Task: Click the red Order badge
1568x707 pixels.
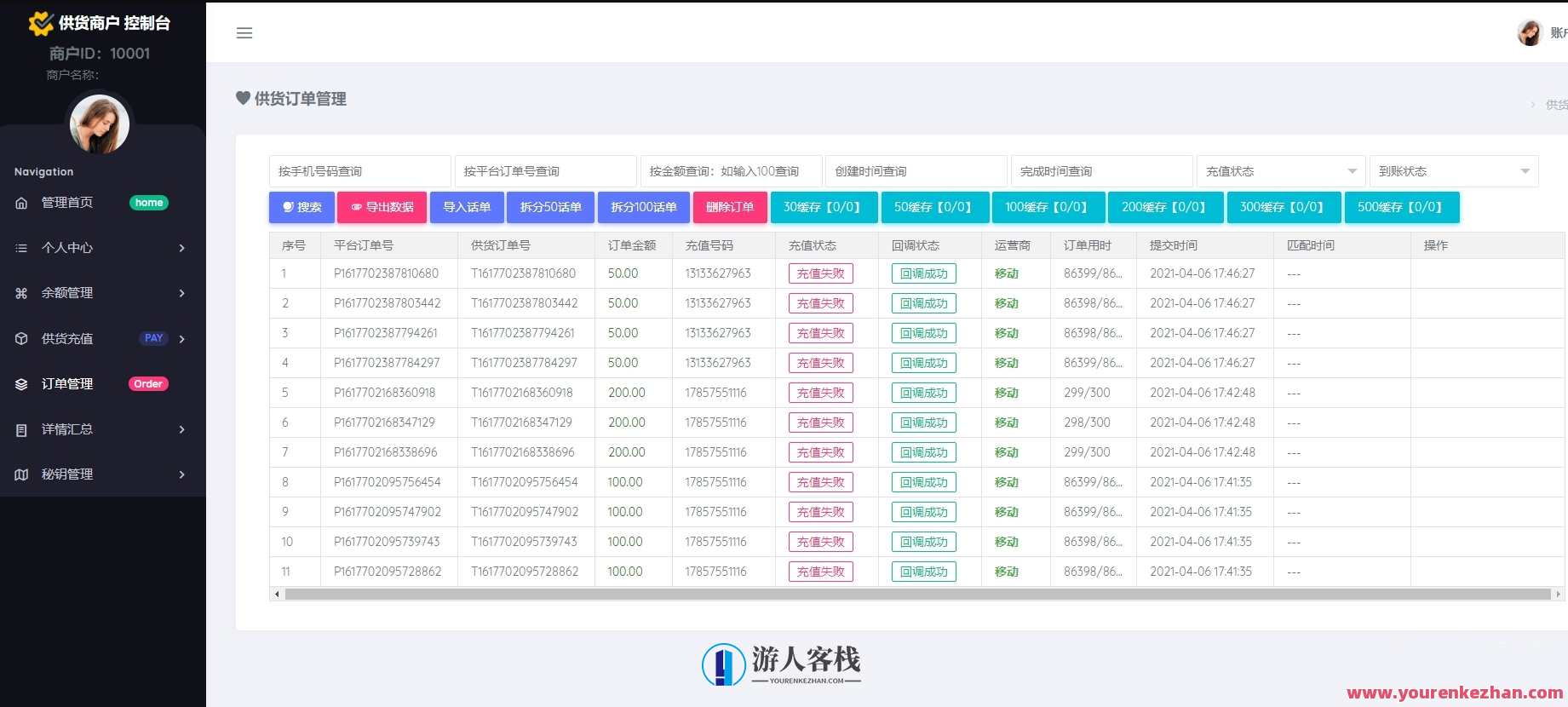Action: click(x=148, y=384)
